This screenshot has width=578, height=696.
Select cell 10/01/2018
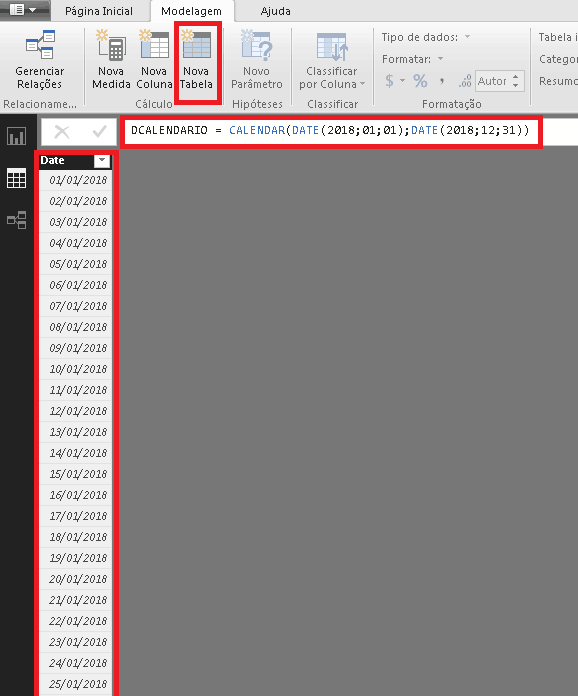75,369
